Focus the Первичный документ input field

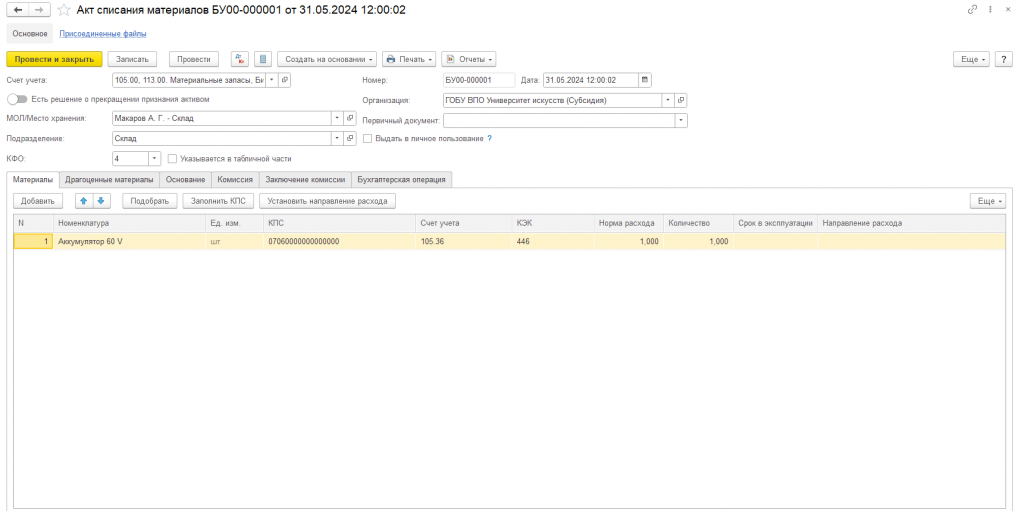[x=559, y=120]
